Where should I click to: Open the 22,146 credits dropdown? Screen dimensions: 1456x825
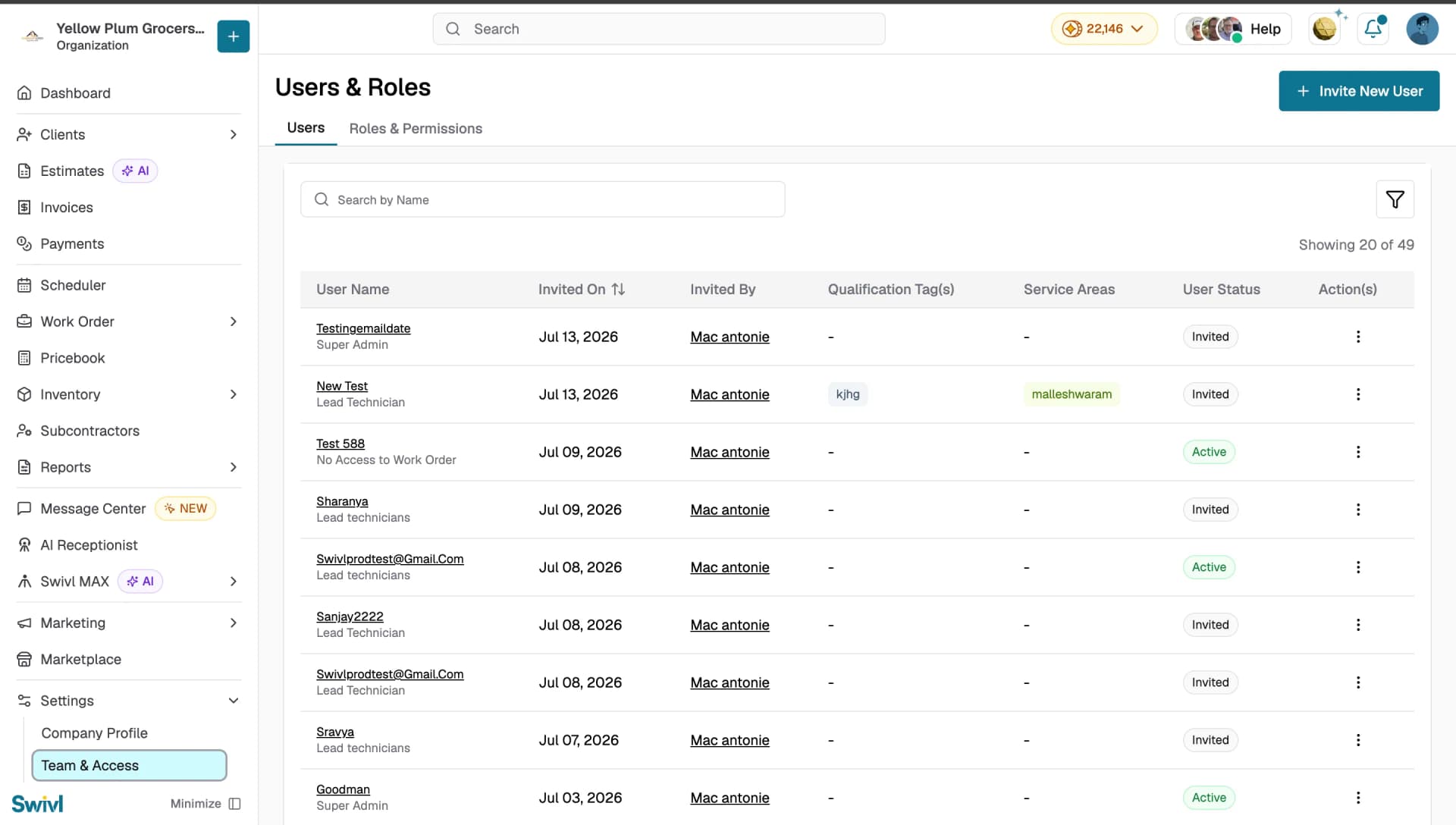pyautogui.click(x=1103, y=29)
